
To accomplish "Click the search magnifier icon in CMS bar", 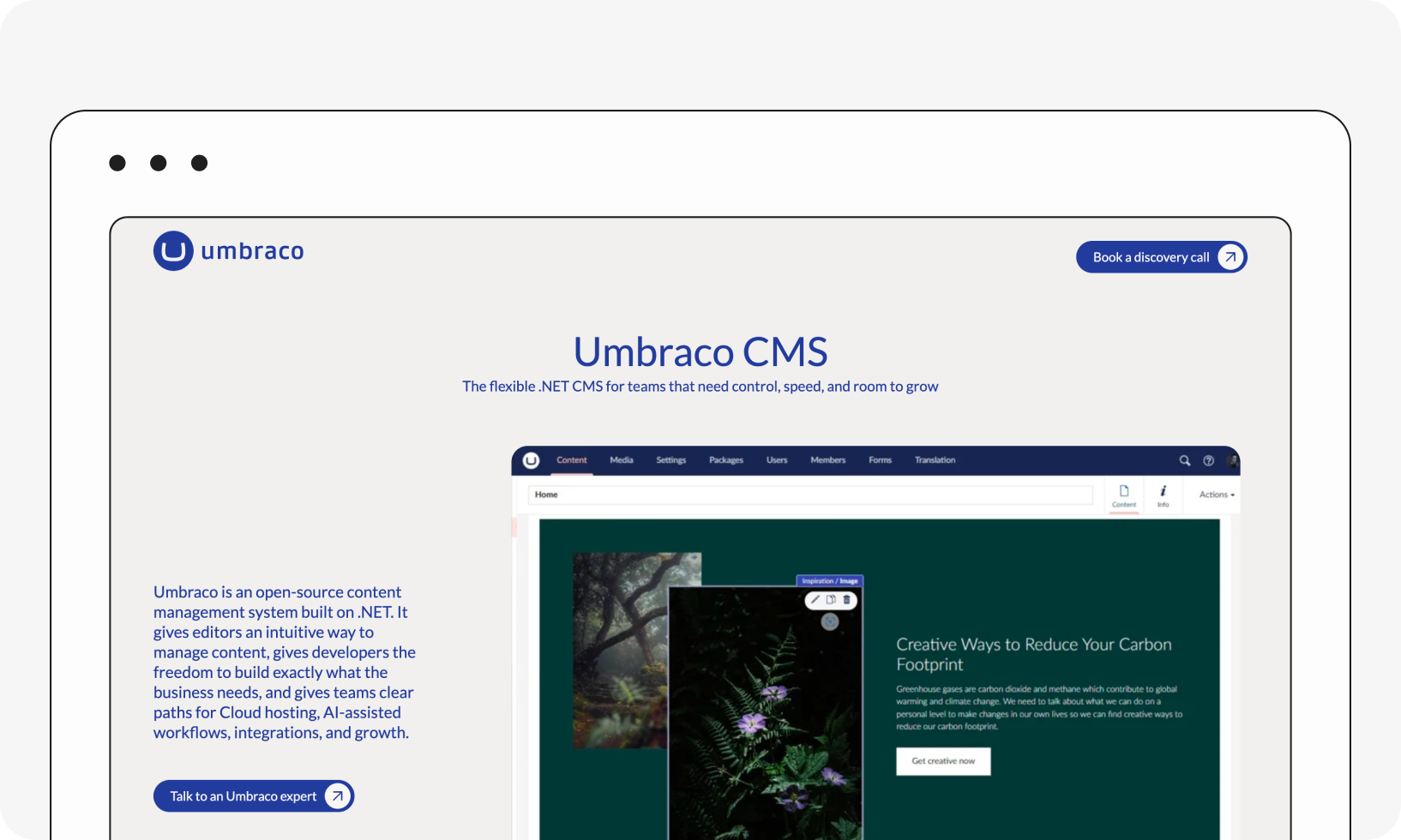I will [x=1185, y=460].
